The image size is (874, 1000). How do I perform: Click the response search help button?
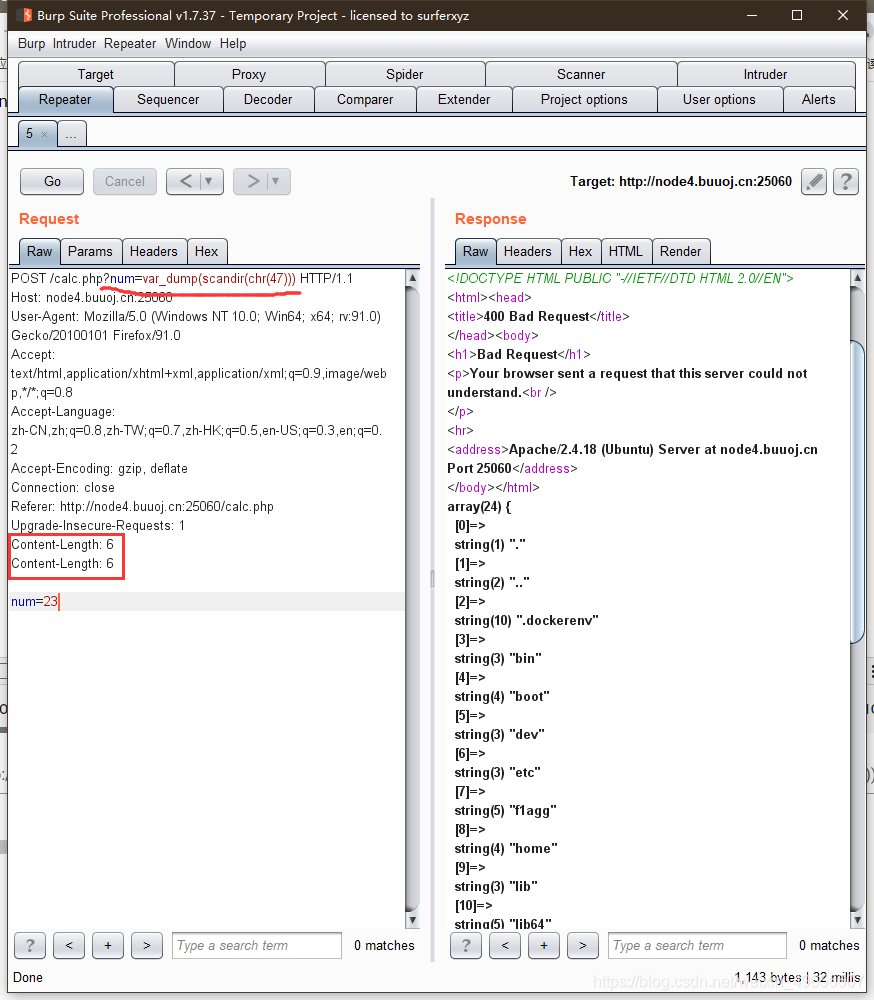[466, 945]
